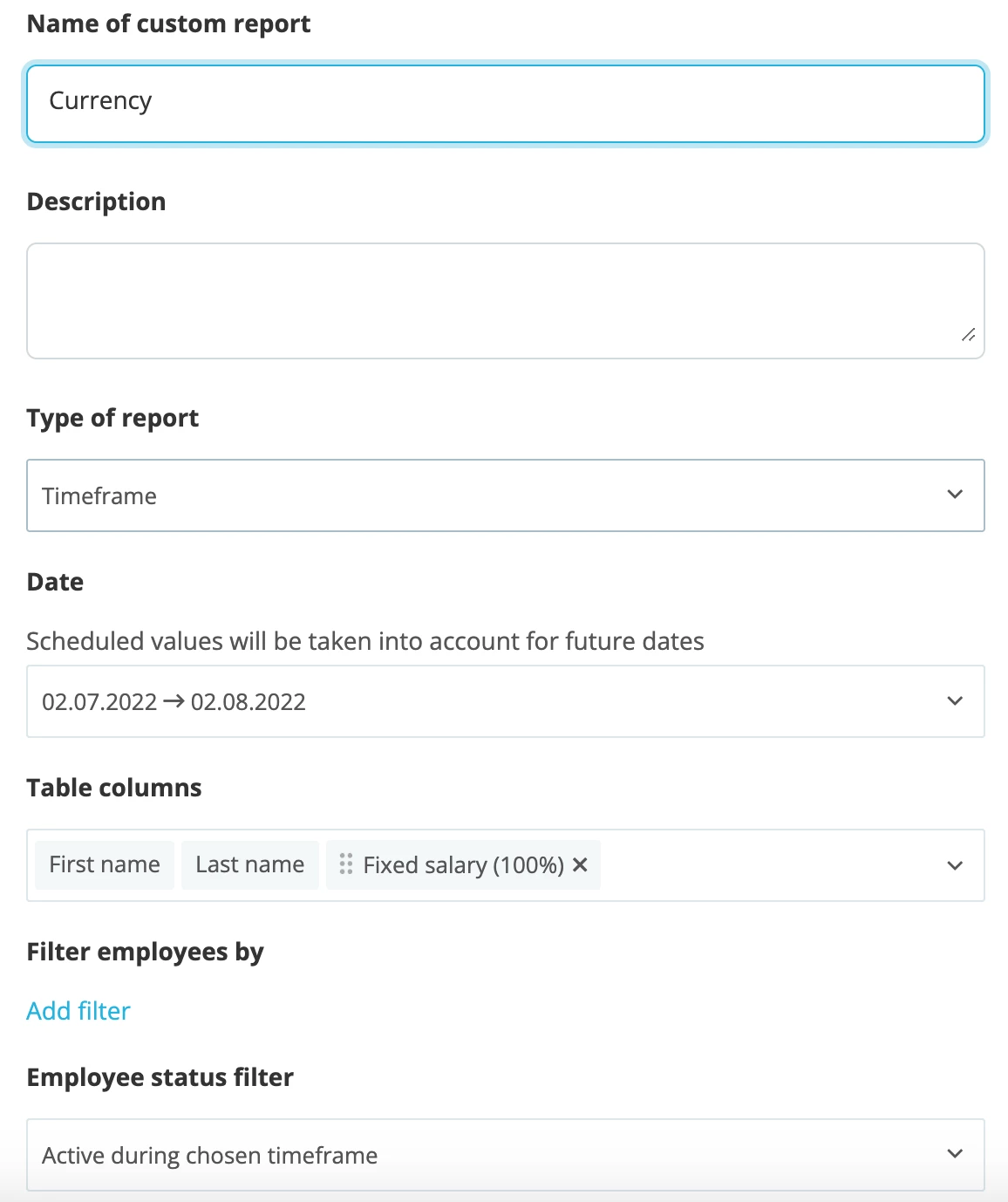This screenshot has height=1202, width=1008.
Task: Remove the Fixed salary (100%) column tag
Action: [x=580, y=864]
